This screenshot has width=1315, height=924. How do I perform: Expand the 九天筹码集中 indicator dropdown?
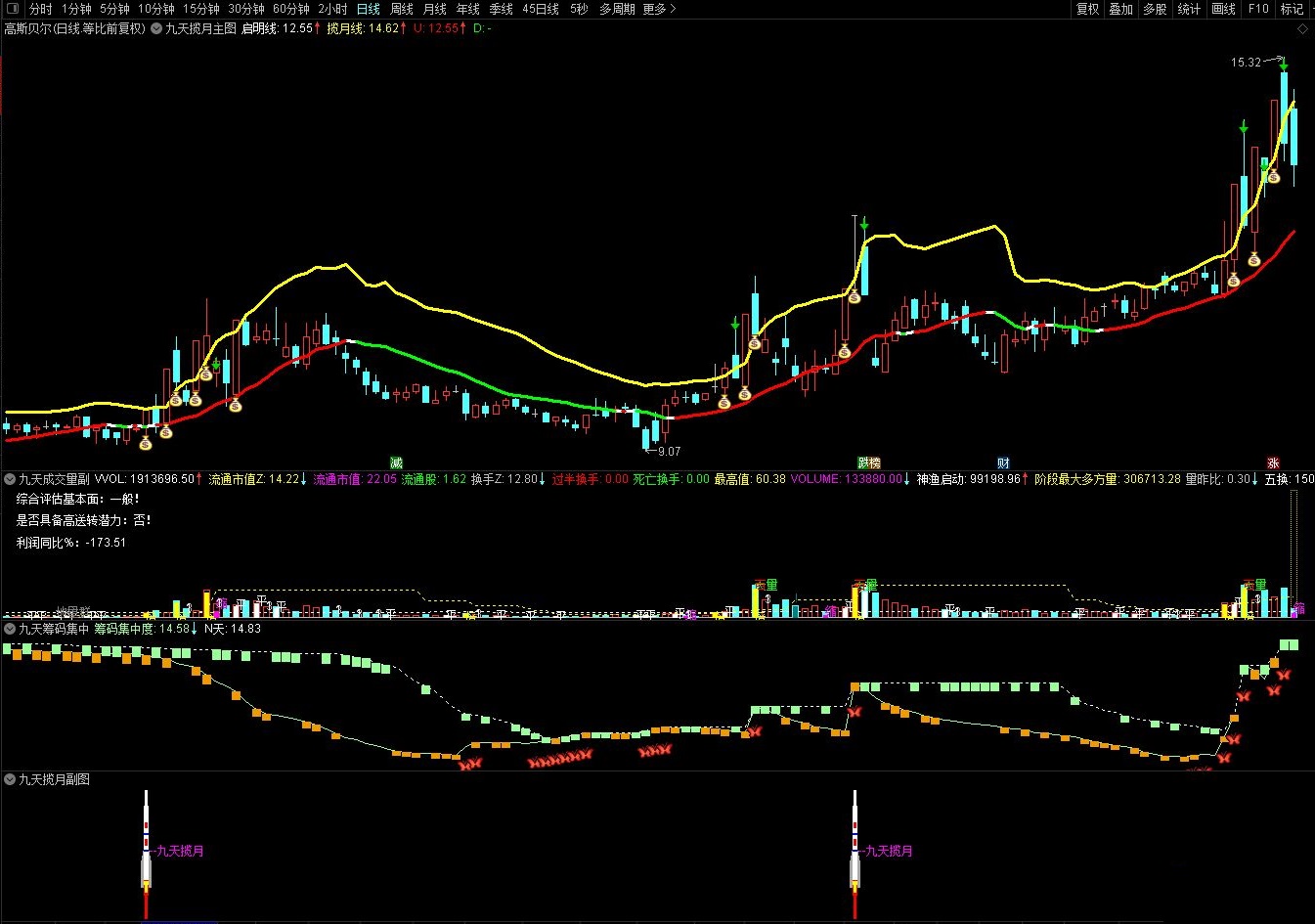point(10,629)
